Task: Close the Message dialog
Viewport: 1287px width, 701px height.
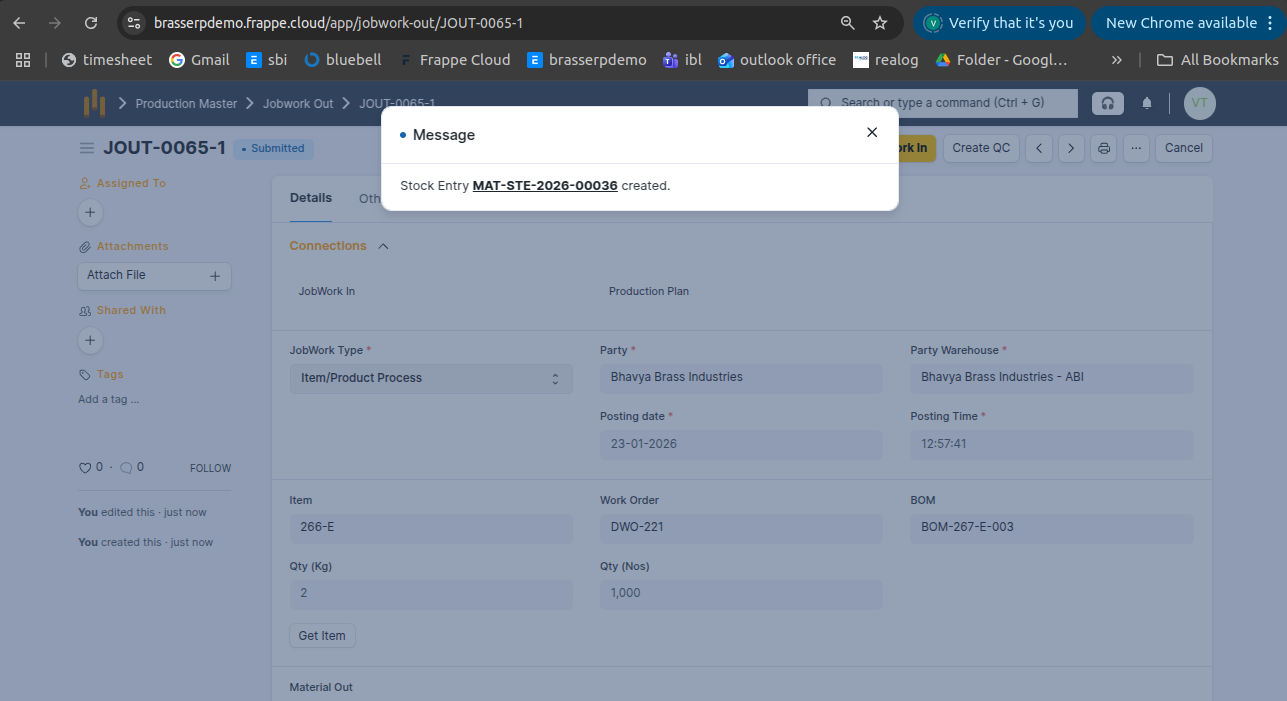Action: click(x=872, y=132)
